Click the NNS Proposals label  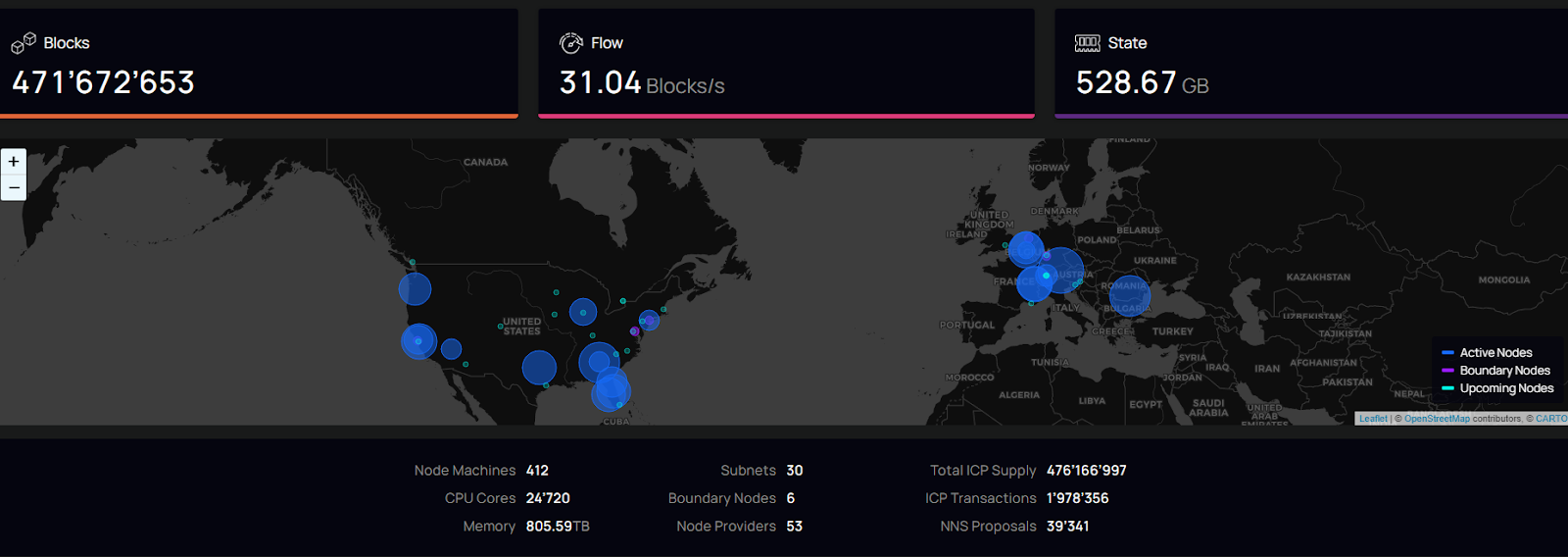click(988, 527)
